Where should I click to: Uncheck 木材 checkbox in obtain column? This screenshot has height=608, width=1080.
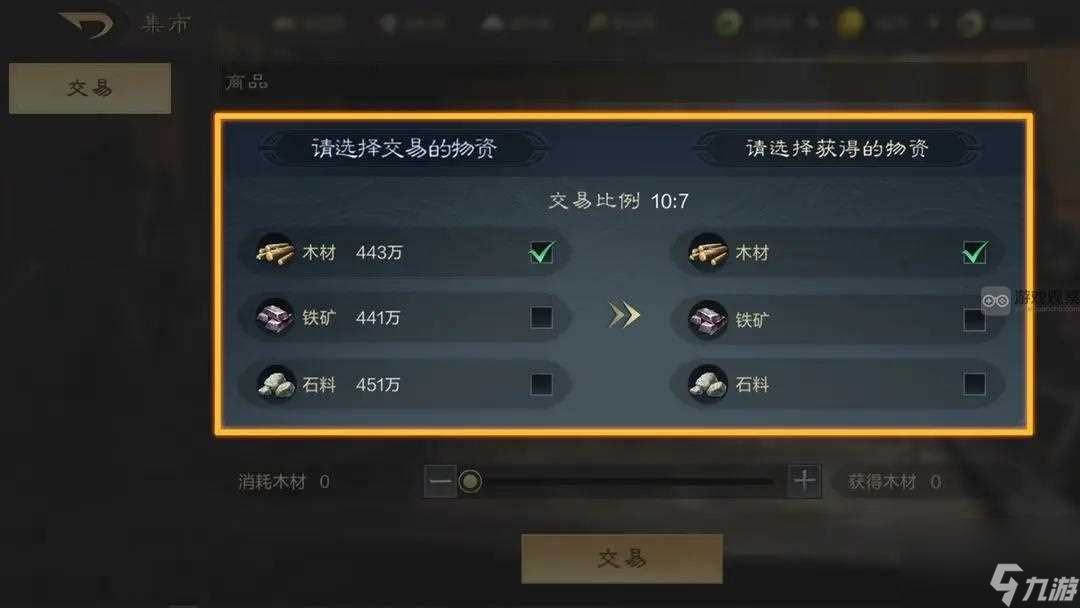point(975,252)
